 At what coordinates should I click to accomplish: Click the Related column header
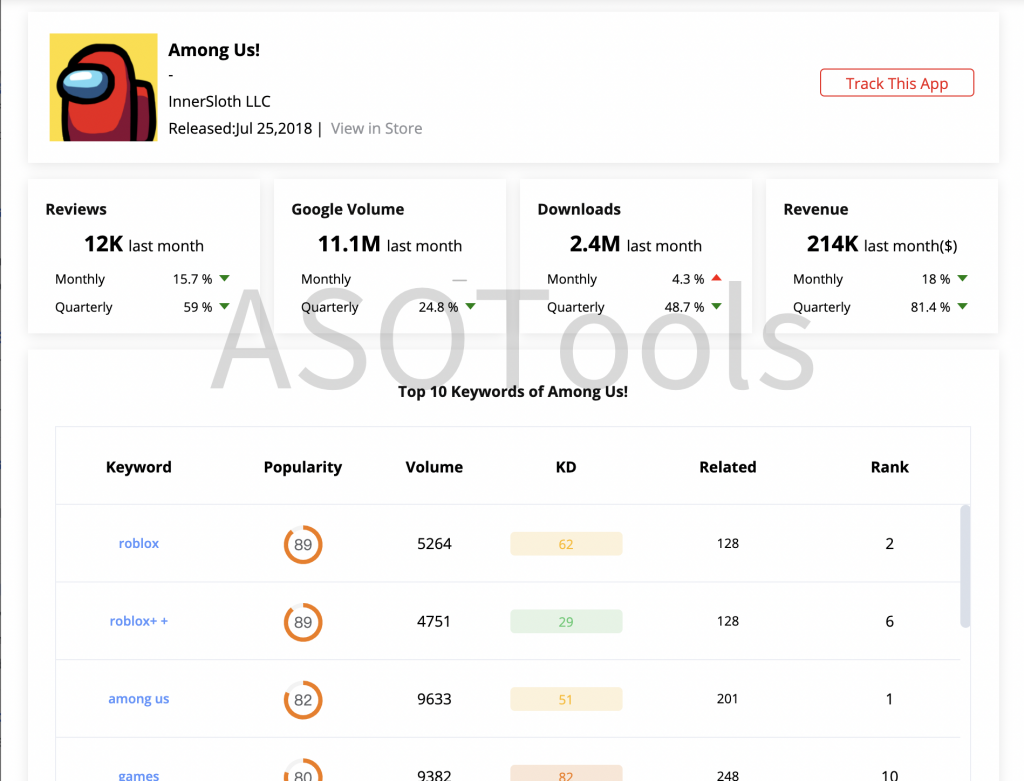click(x=728, y=467)
